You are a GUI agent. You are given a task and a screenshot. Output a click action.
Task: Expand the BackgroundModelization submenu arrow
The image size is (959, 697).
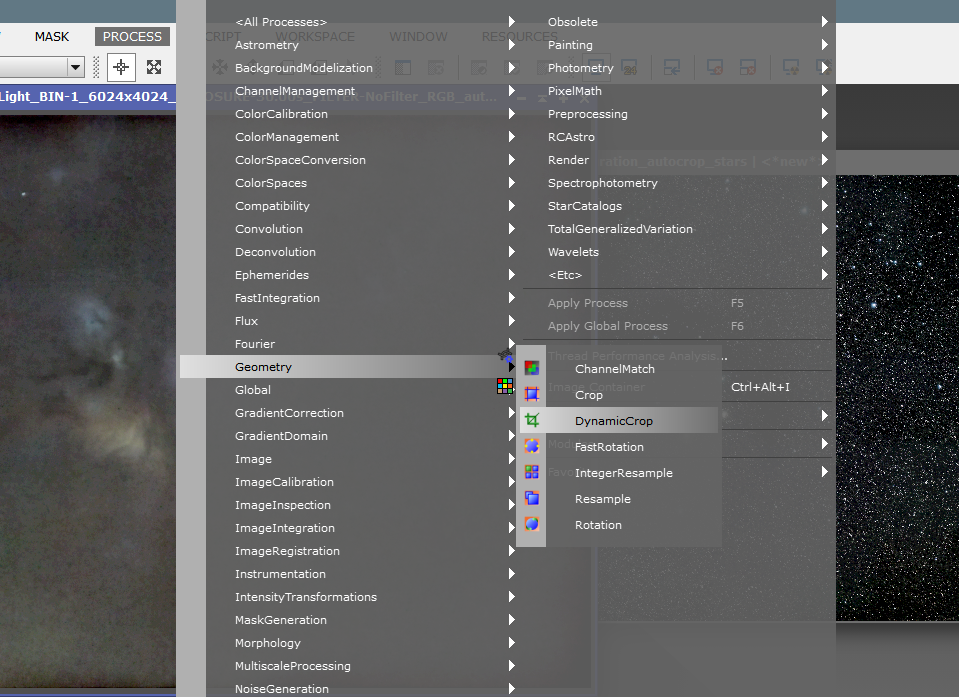512,68
